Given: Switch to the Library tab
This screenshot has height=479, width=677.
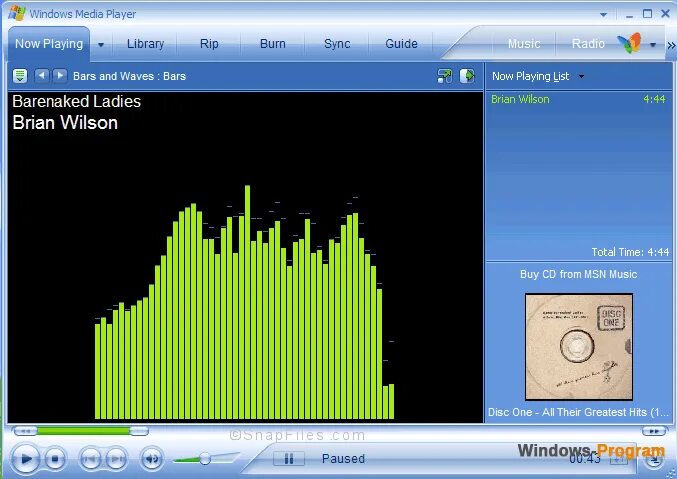Looking at the screenshot, I should (x=146, y=44).
